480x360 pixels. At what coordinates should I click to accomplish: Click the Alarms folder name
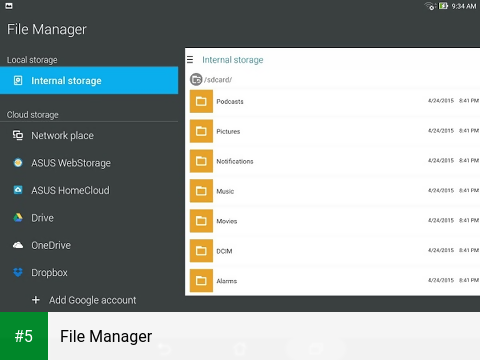(227, 281)
